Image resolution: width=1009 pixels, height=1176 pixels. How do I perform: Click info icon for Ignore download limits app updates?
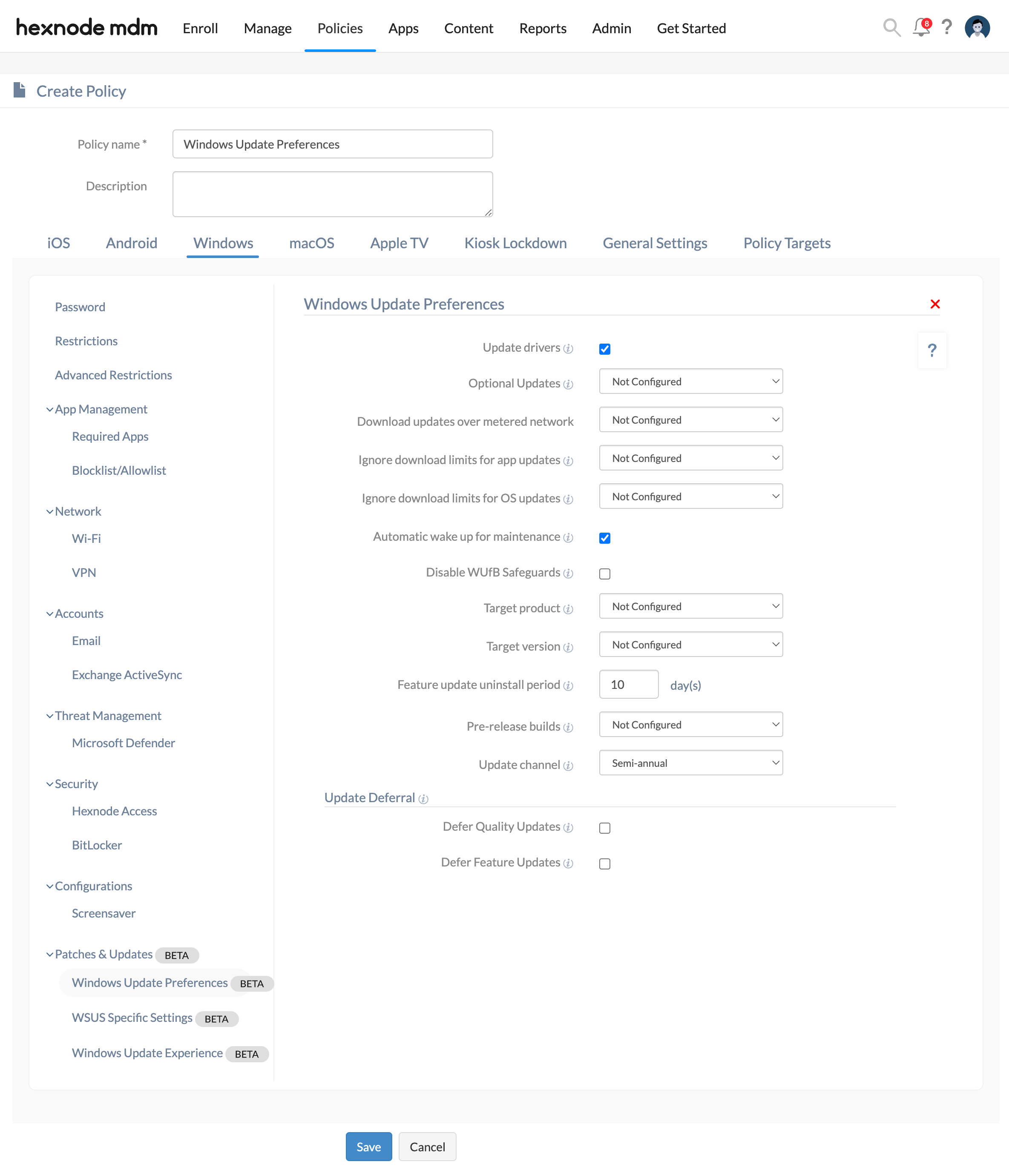pos(568,461)
